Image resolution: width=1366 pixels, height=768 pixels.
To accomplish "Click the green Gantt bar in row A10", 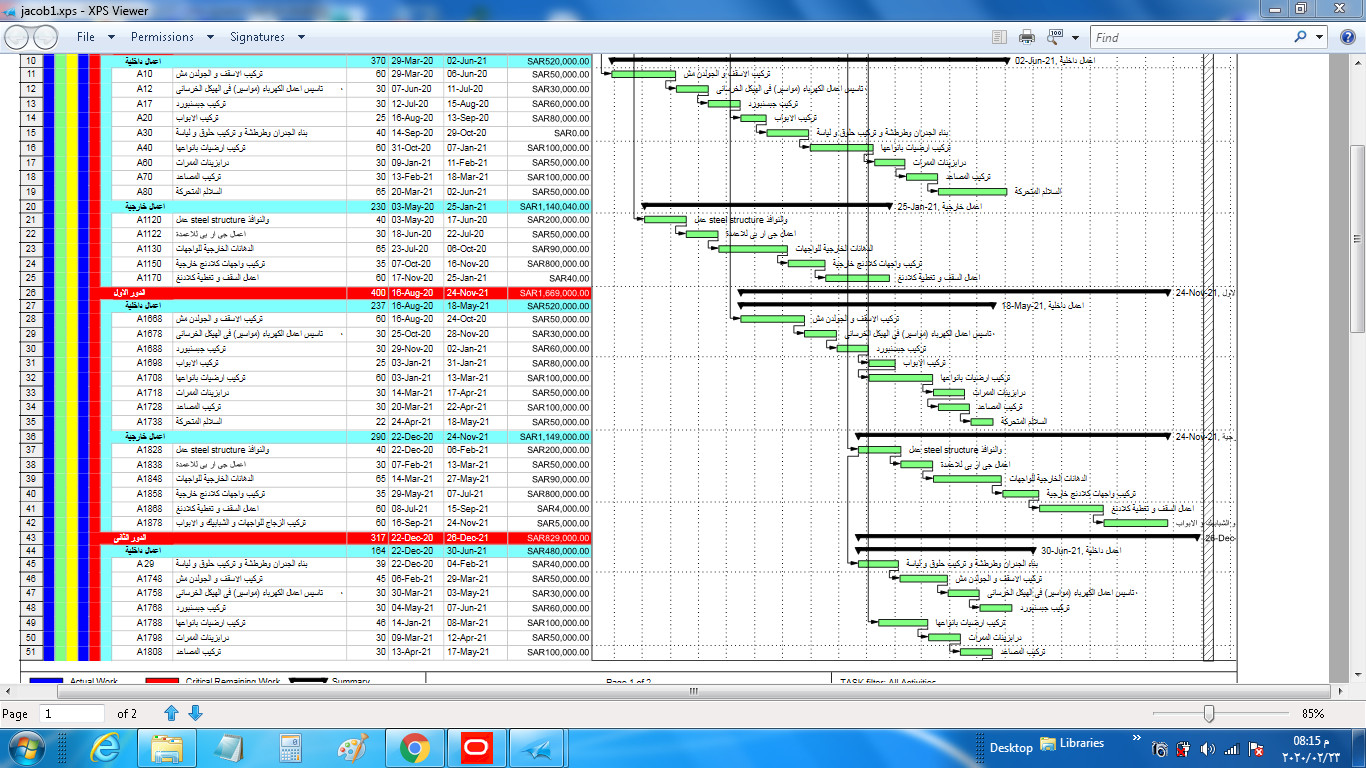I will tap(644, 74).
